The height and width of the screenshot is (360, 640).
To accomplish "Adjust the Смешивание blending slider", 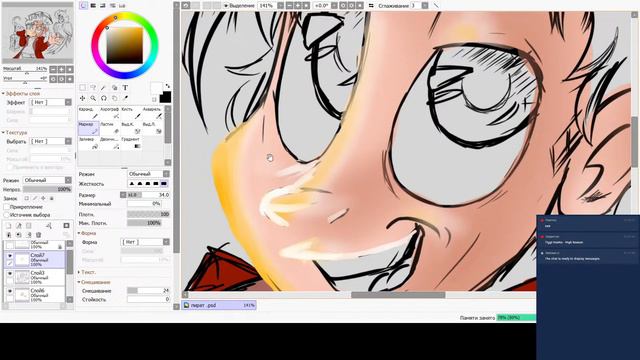I will tap(149, 291).
